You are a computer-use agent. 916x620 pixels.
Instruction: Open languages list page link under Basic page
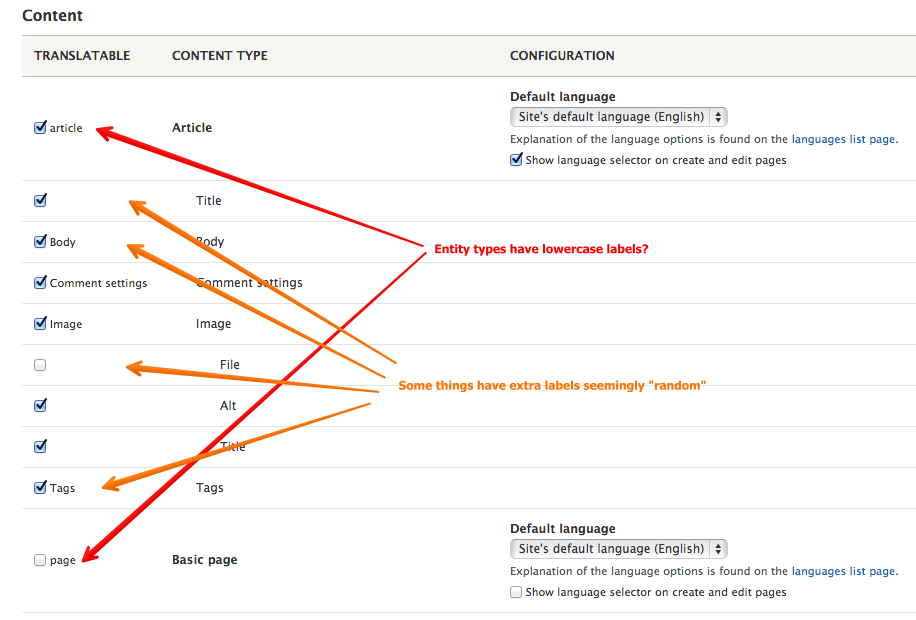coord(843,571)
